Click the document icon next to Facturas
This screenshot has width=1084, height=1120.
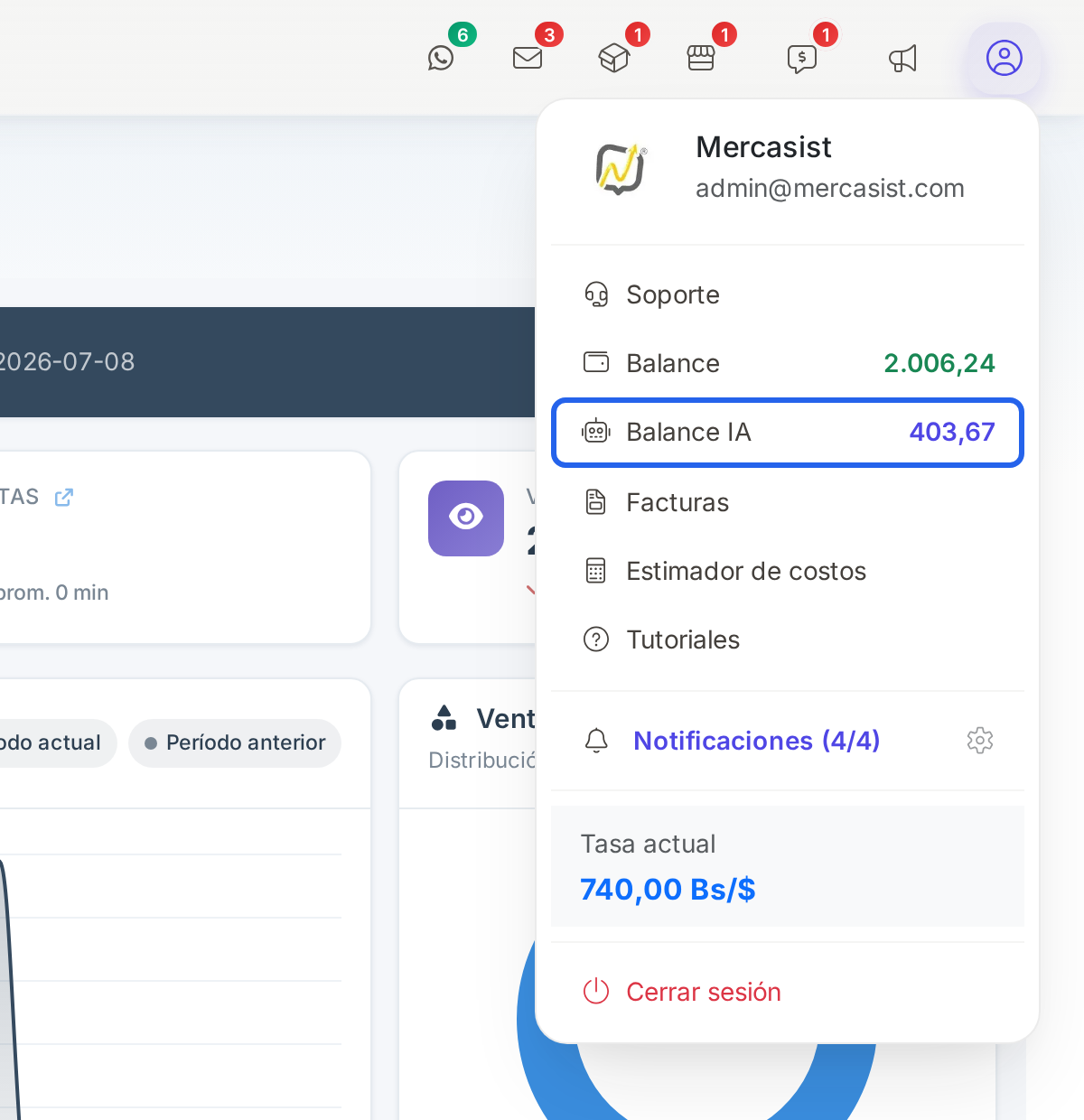pos(596,502)
